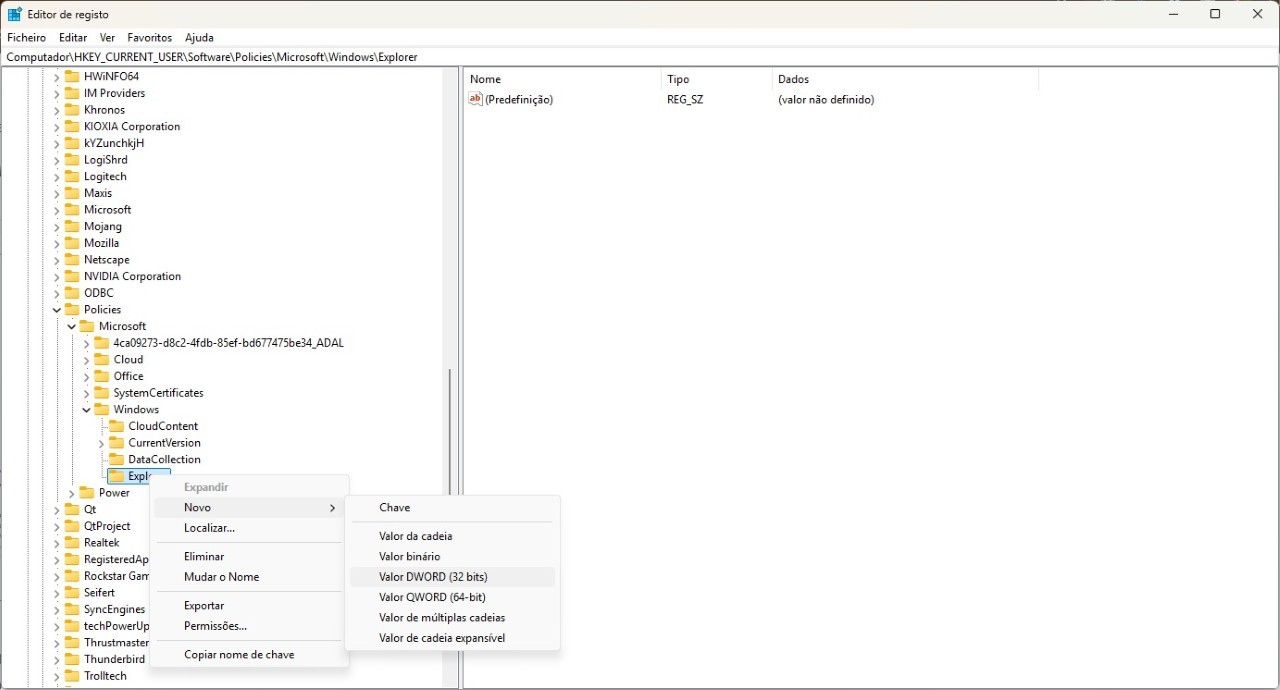The height and width of the screenshot is (690, 1280).
Task: Choose Valor DWORD (32 bits) from submenu
Action: pos(433,577)
